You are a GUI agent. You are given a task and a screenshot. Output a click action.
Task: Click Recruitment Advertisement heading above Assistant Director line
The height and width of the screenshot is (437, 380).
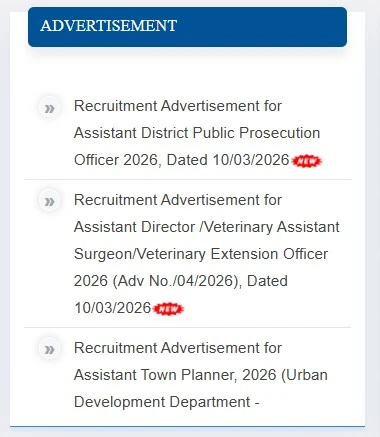point(178,200)
